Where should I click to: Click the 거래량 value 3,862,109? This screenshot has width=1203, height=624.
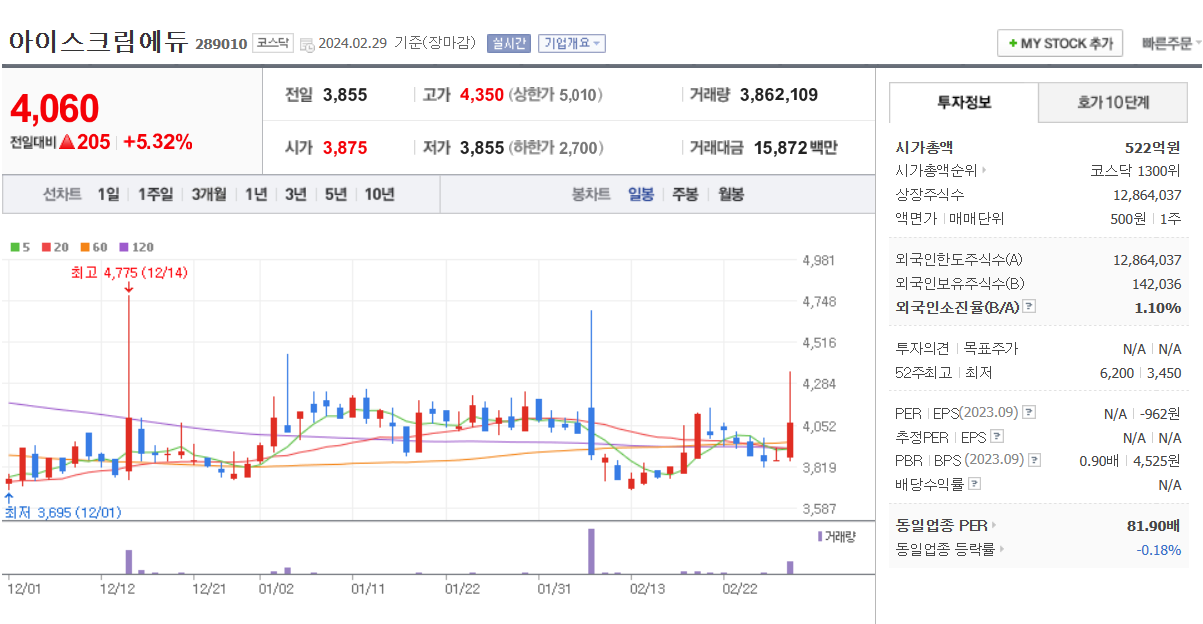(779, 95)
